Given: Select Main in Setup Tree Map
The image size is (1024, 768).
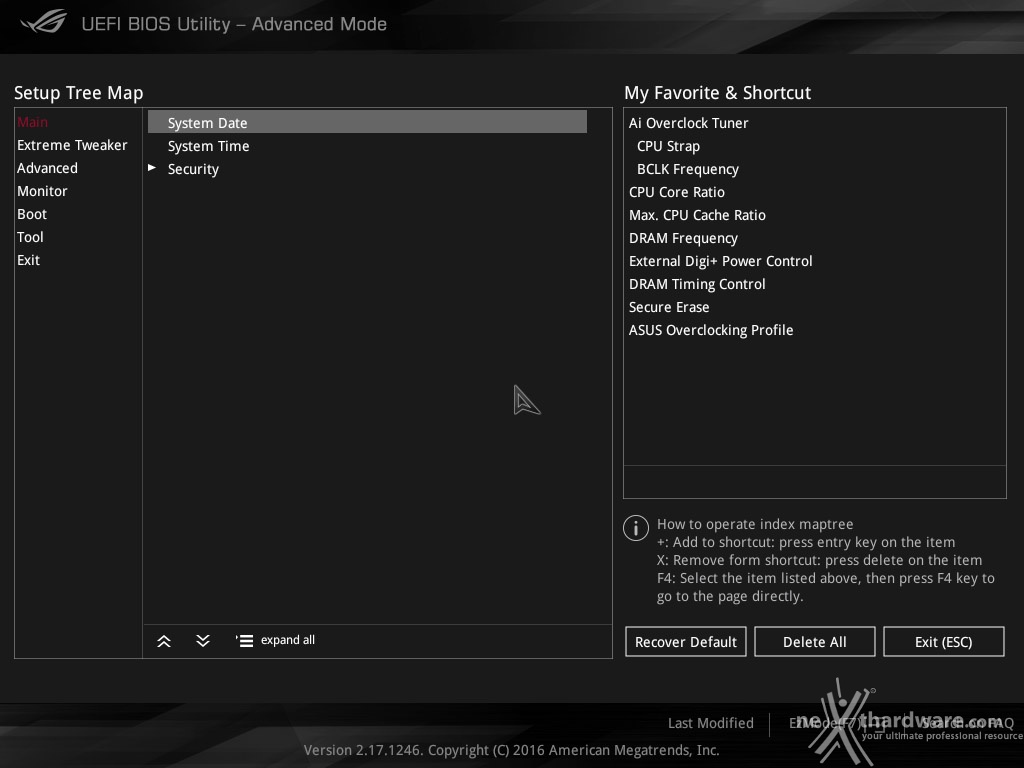Looking at the screenshot, I should pos(33,122).
